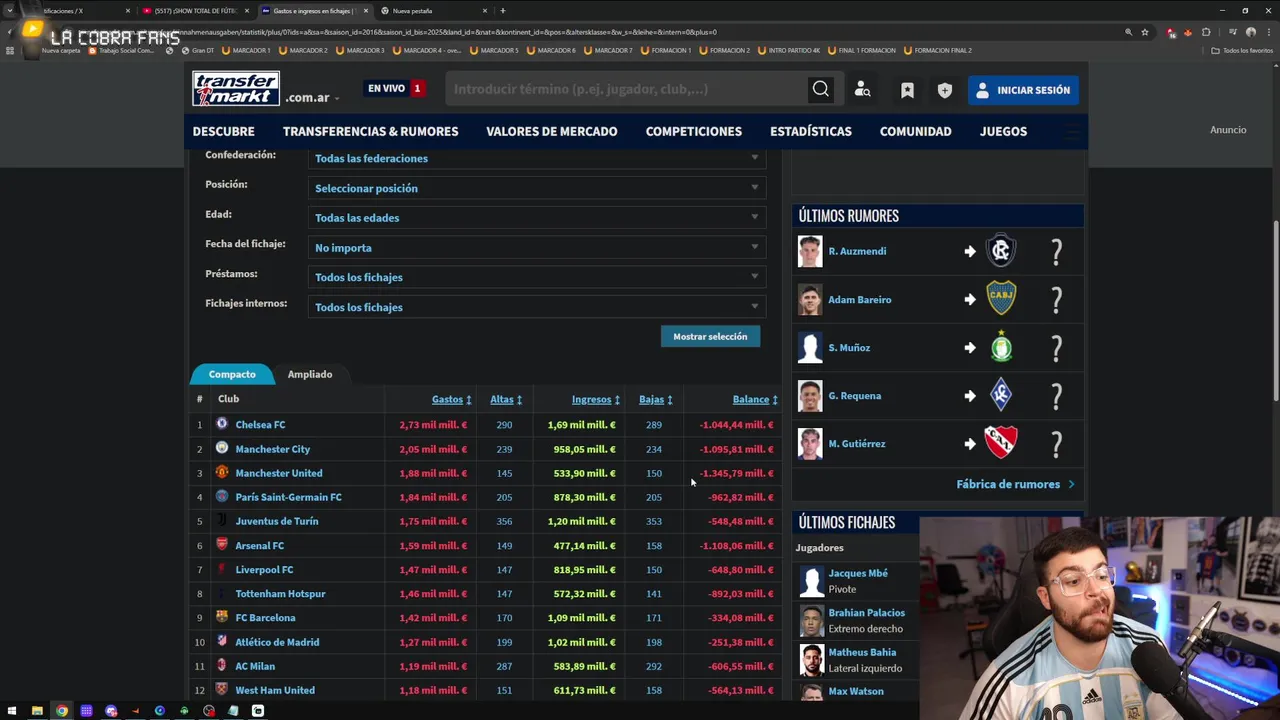Open Windows Start menu
1280x720 pixels.
pos(12,711)
